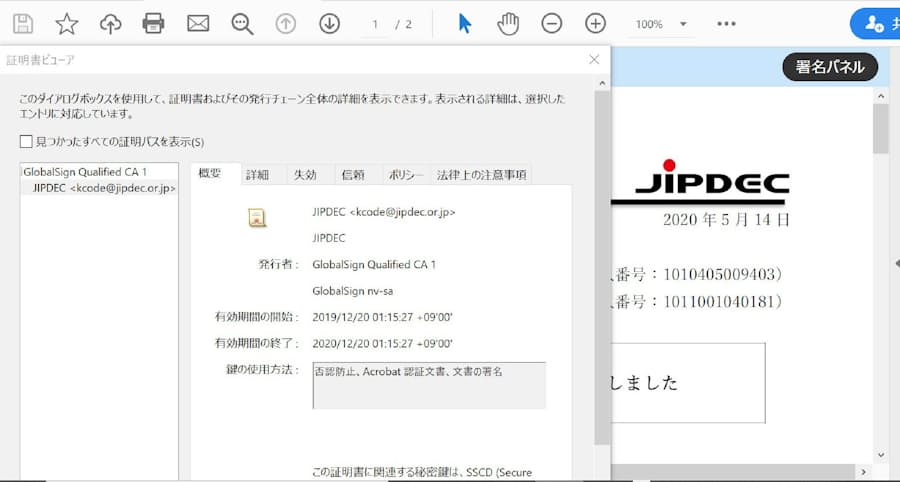Send file by email envelope icon
This screenshot has width=900, height=482.
point(198,24)
